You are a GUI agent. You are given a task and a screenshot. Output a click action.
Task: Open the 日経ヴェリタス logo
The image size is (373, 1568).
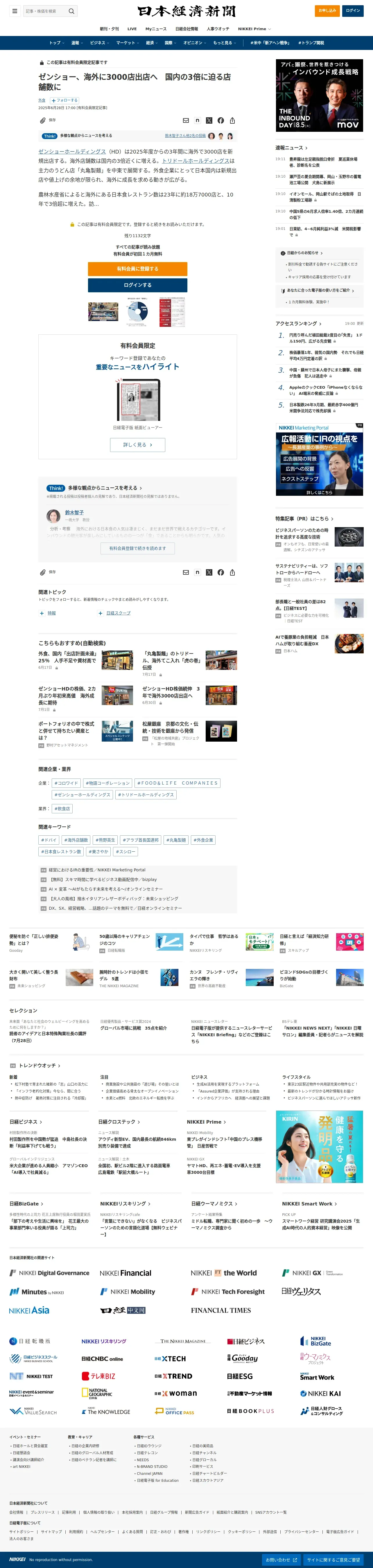coord(301,1291)
